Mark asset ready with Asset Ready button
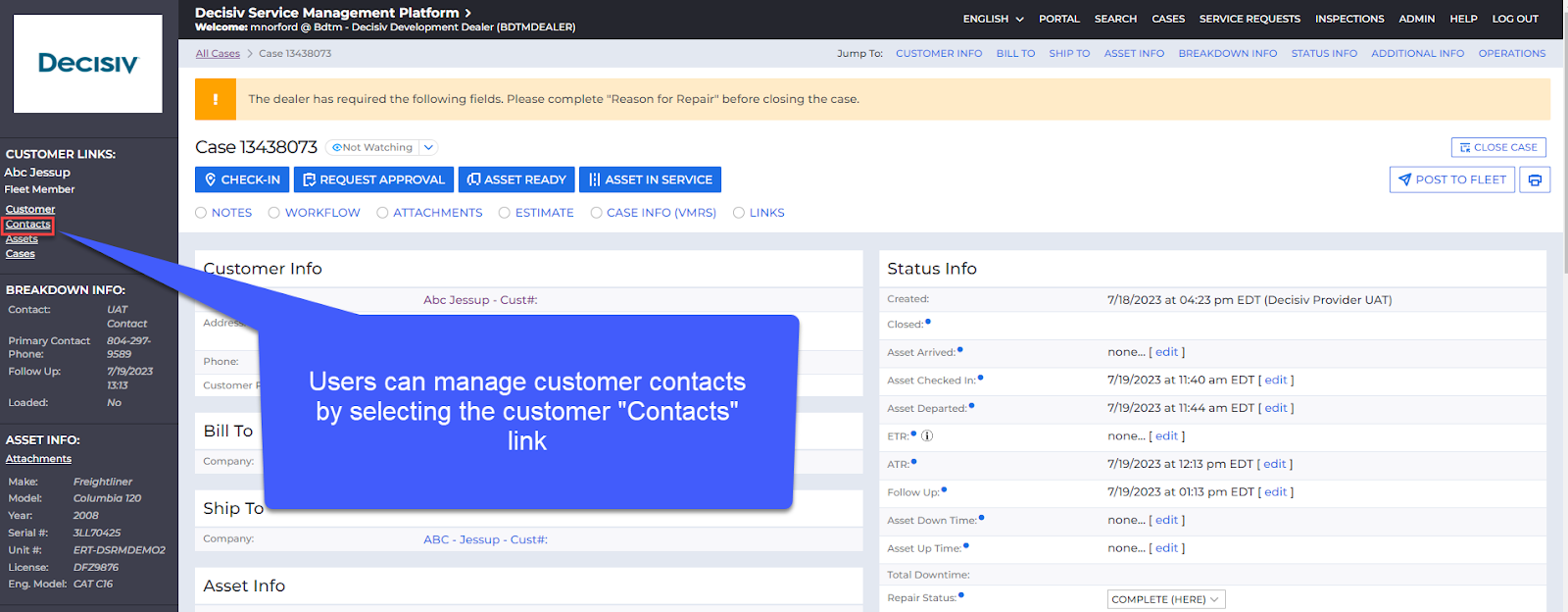 click(x=516, y=179)
